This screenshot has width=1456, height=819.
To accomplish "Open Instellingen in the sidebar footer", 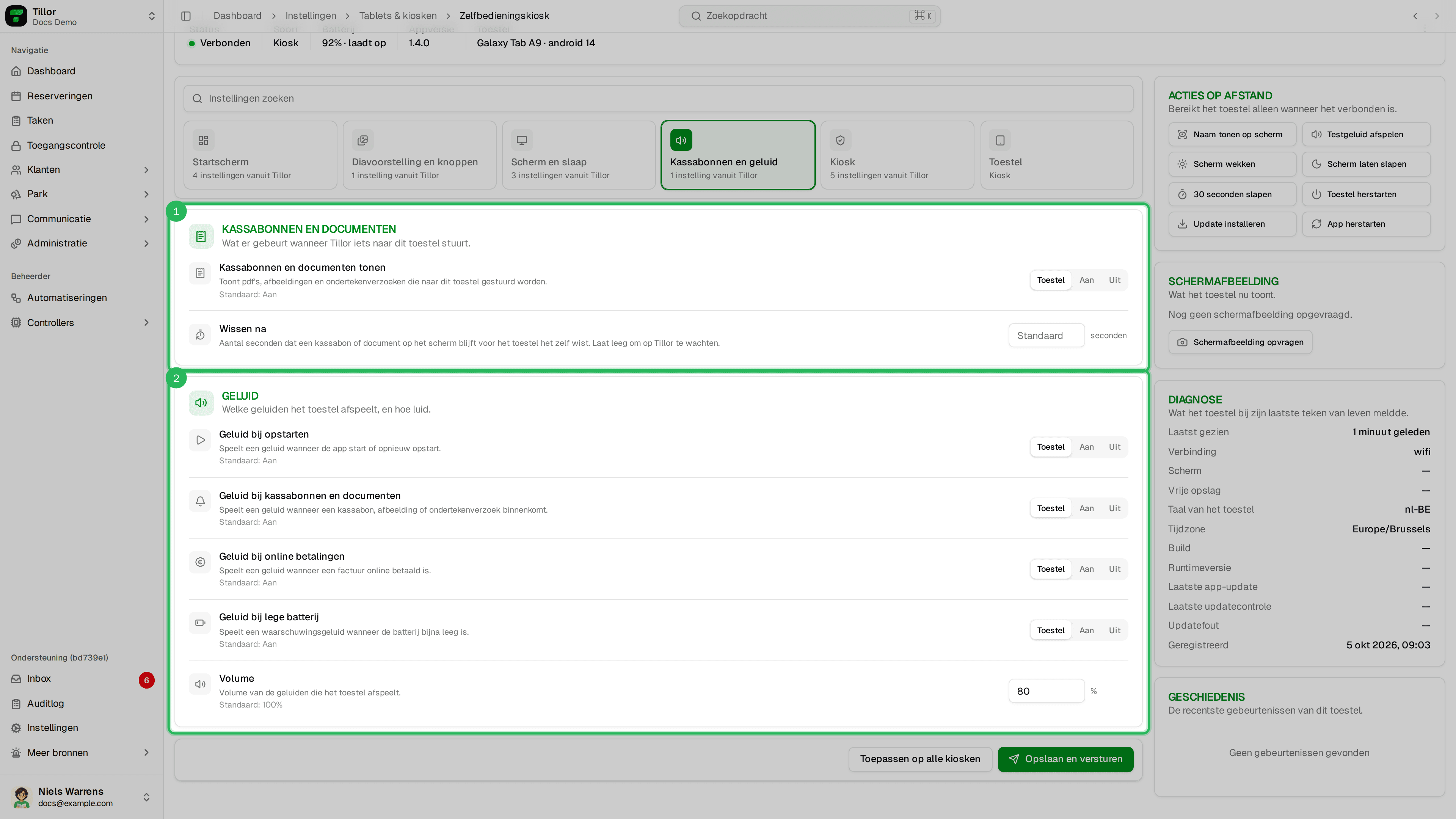I will click(x=82, y=728).
